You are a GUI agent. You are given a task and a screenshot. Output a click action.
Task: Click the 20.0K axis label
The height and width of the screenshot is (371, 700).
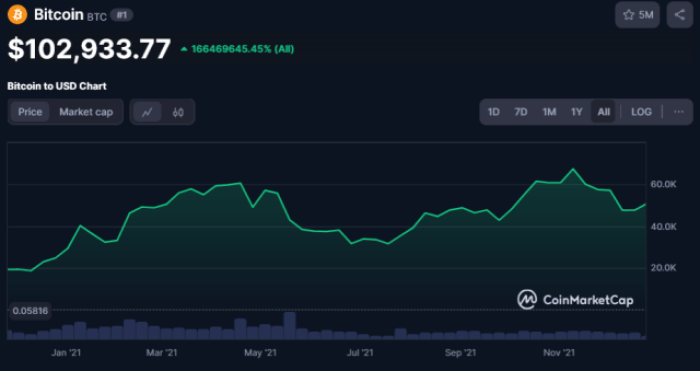(664, 268)
